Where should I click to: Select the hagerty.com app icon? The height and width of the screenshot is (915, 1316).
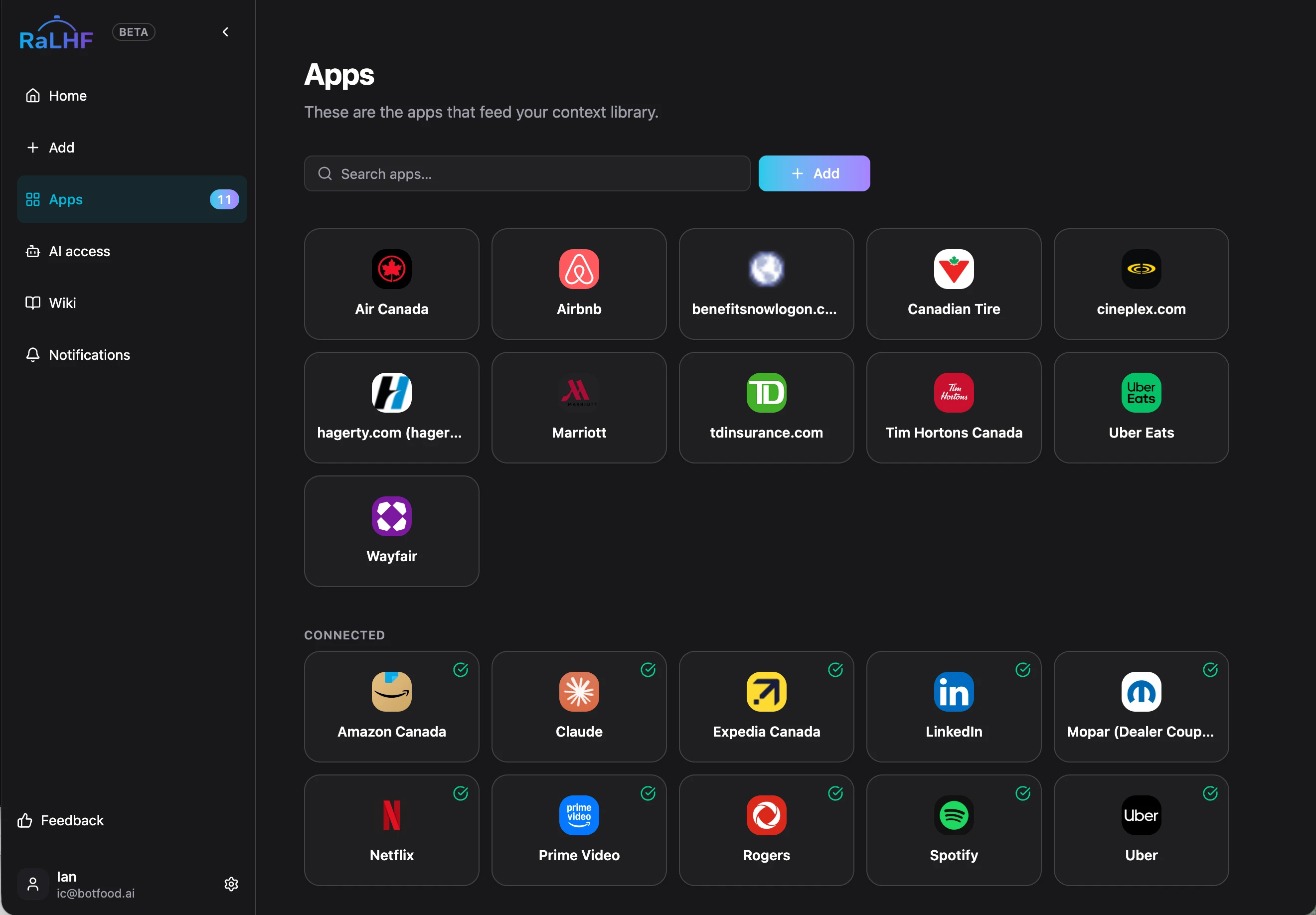click(x=391, y=393)
